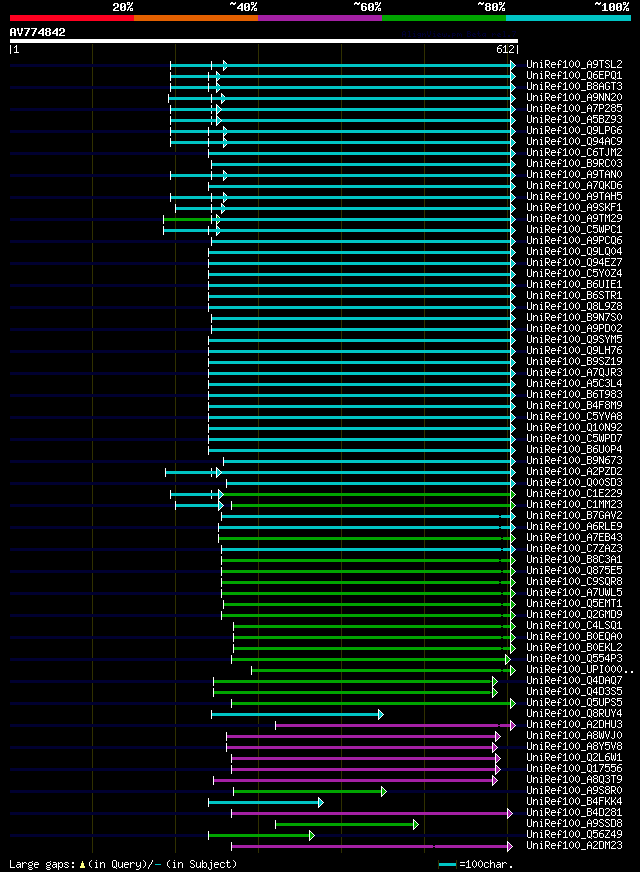Open hit UniRef100_Q9LPG6
The width and height of the screenshot is (640, 872).
pyautogui.click(x=574, y=131)
